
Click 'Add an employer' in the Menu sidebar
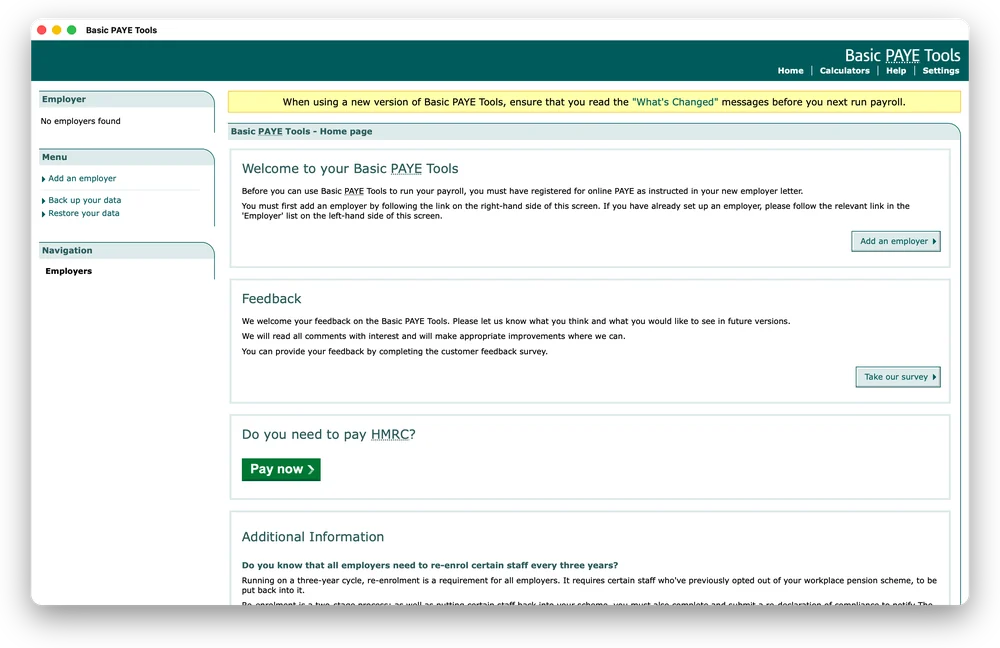[82, 179]
